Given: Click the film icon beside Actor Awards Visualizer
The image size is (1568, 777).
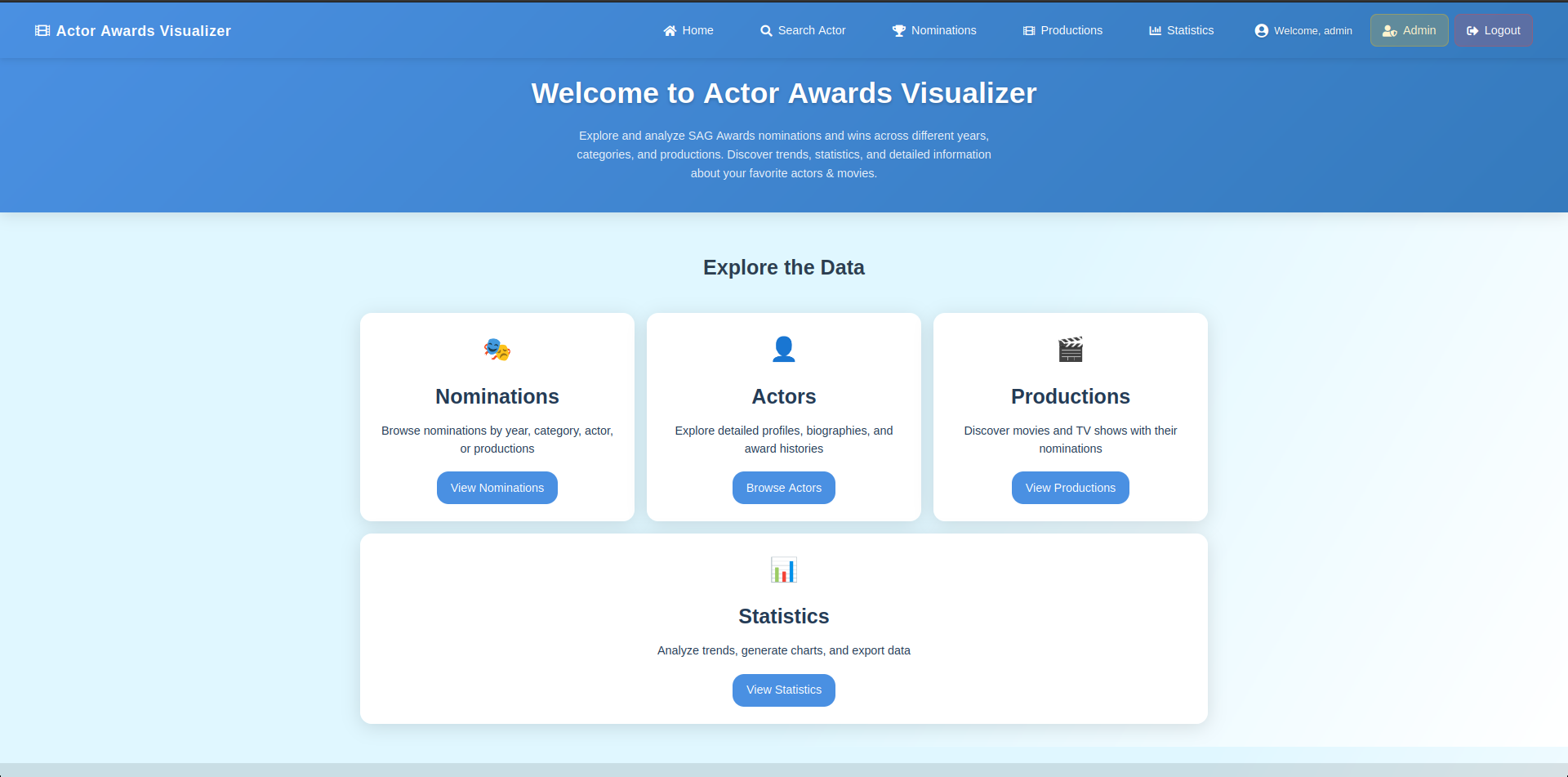Looking at the screenshot, I should (x=42, y=30).
